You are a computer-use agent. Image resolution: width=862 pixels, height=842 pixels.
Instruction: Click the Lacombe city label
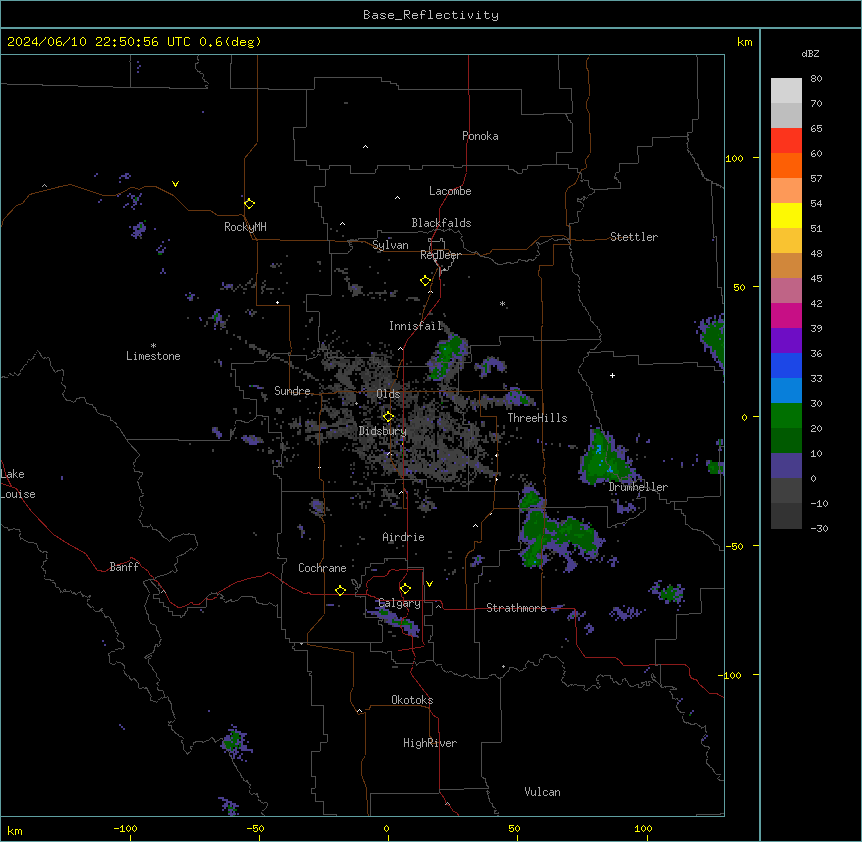pyautogui.click(x=450, y=191)
